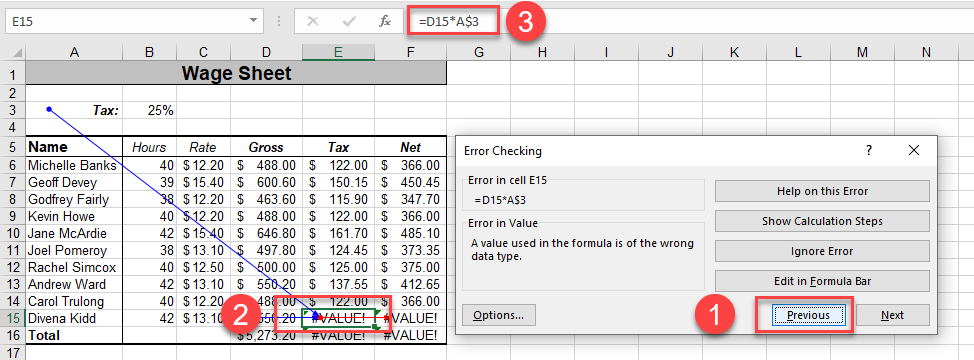Click Michelle Banks' tax 122.00 cell

click(x=339, y=166)
